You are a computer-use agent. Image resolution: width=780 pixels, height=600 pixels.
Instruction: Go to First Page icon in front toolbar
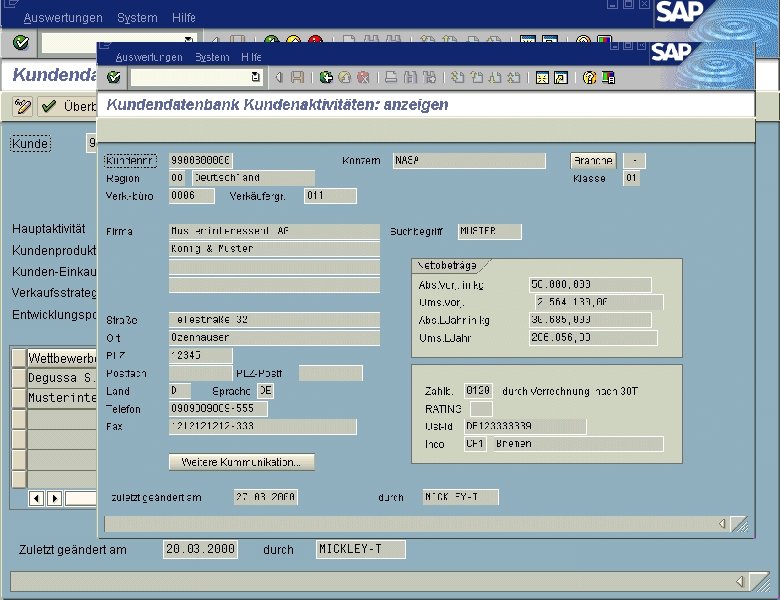click(x=458, y=77)
